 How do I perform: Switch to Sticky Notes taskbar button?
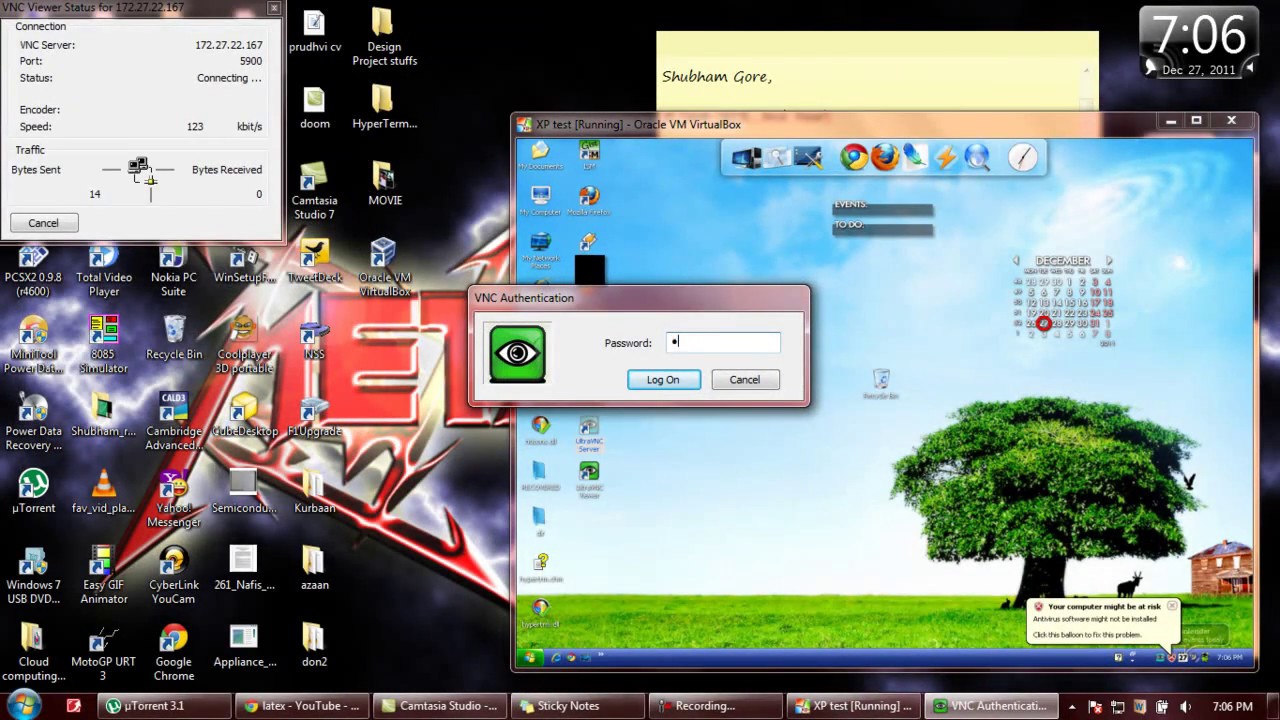(x=577, y=706)
